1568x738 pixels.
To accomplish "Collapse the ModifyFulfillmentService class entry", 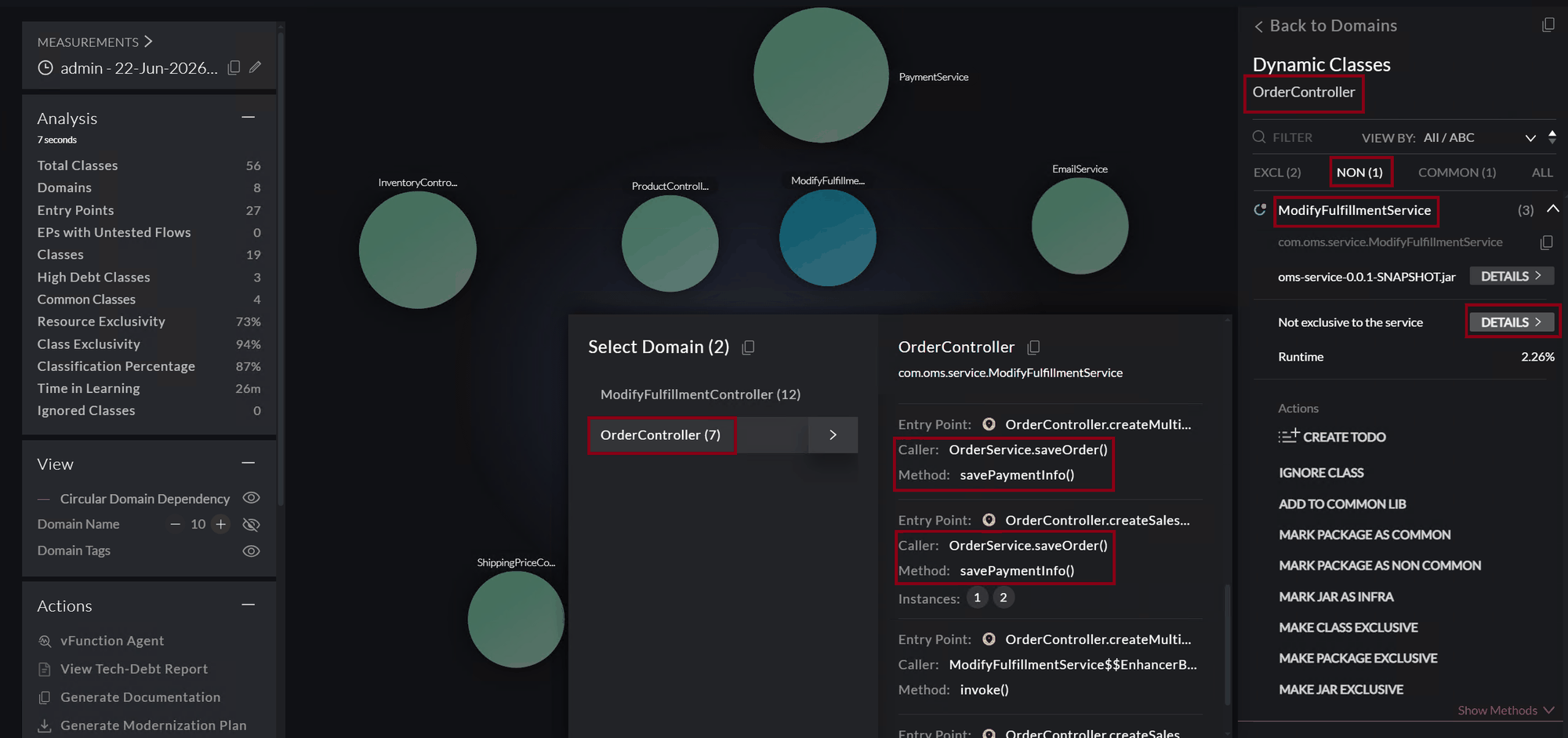I will pyautogui.click(x=1552, y=209).
